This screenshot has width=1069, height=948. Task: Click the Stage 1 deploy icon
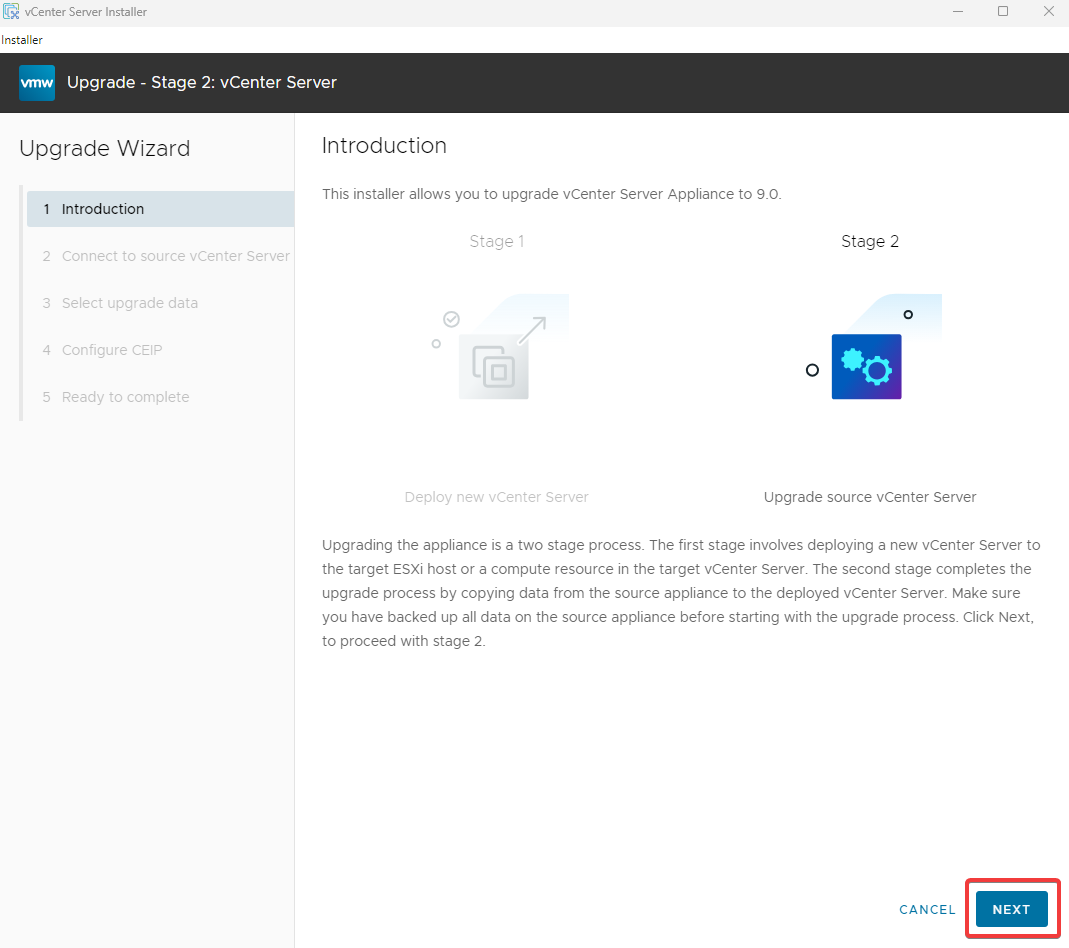494,367
